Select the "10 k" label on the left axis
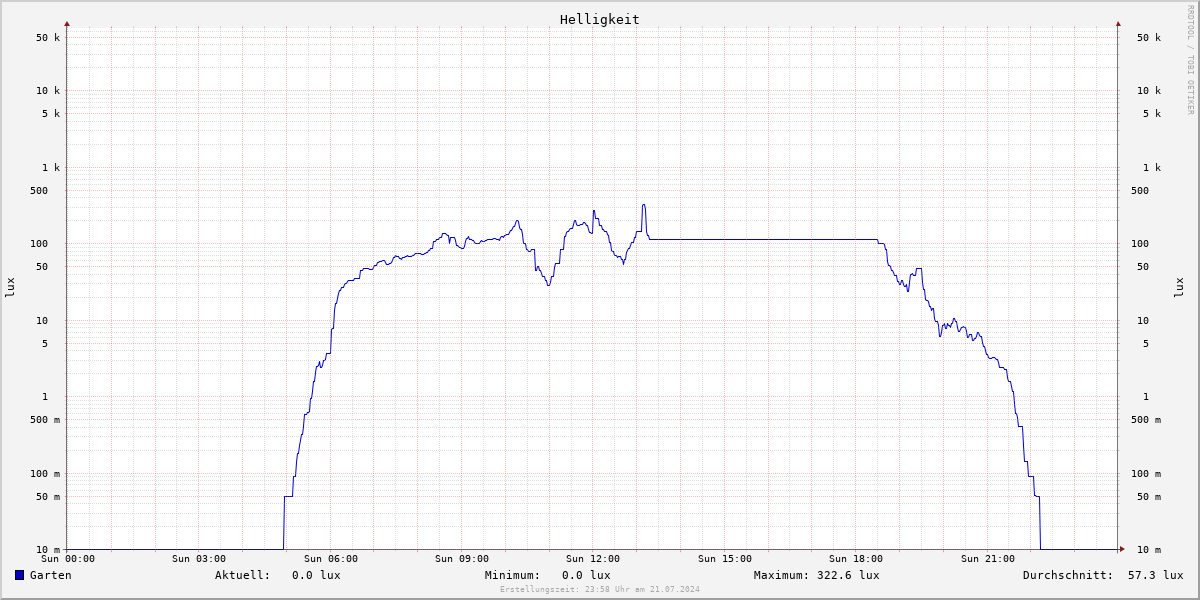This screenshot has width=1200, height=600. coord(48,91)
